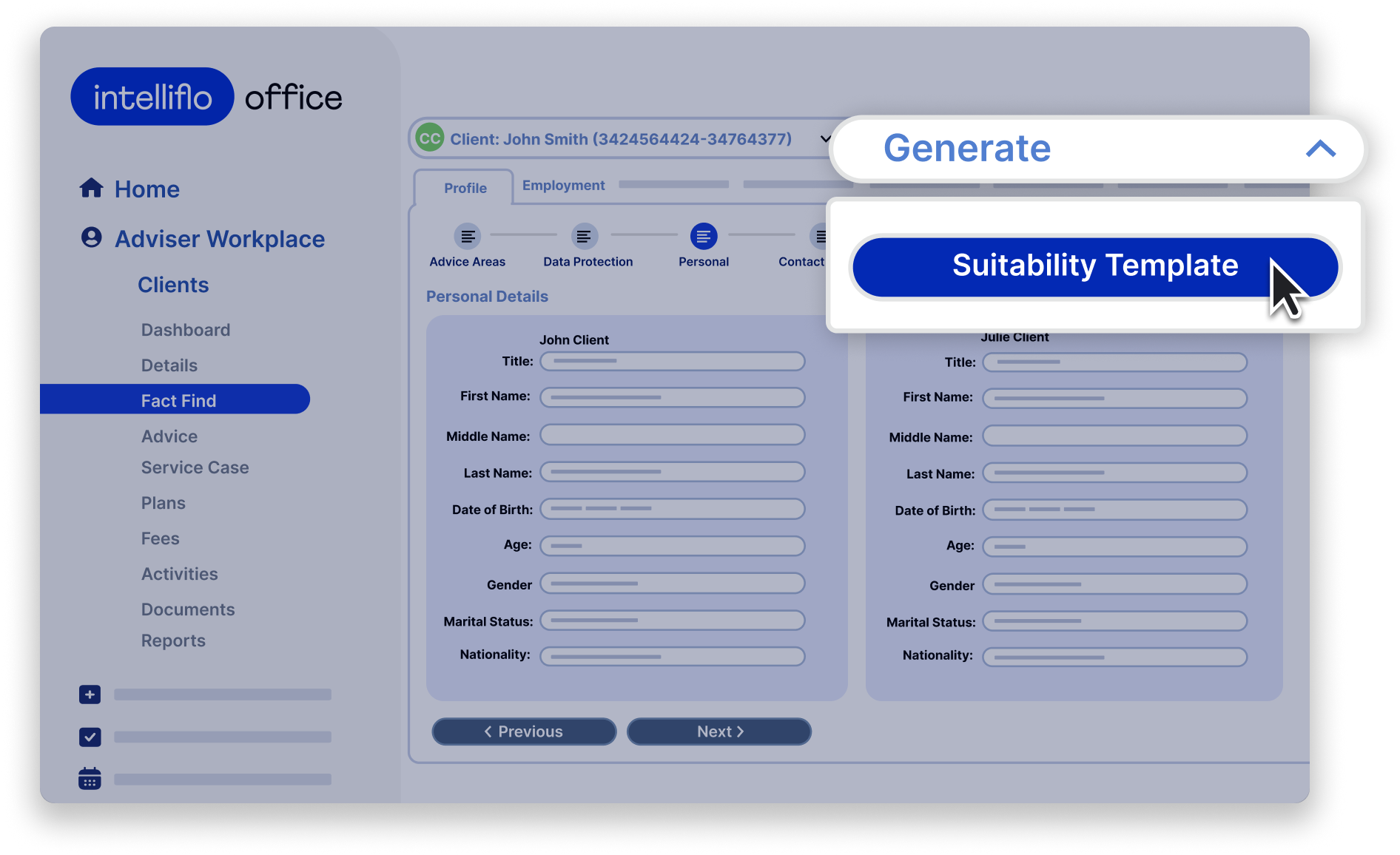Click the checkmark task icon in sidebar
Image resolution: width=1400 pixels, height=855 pixels.
pyautogui.click(x=90, y=737)
